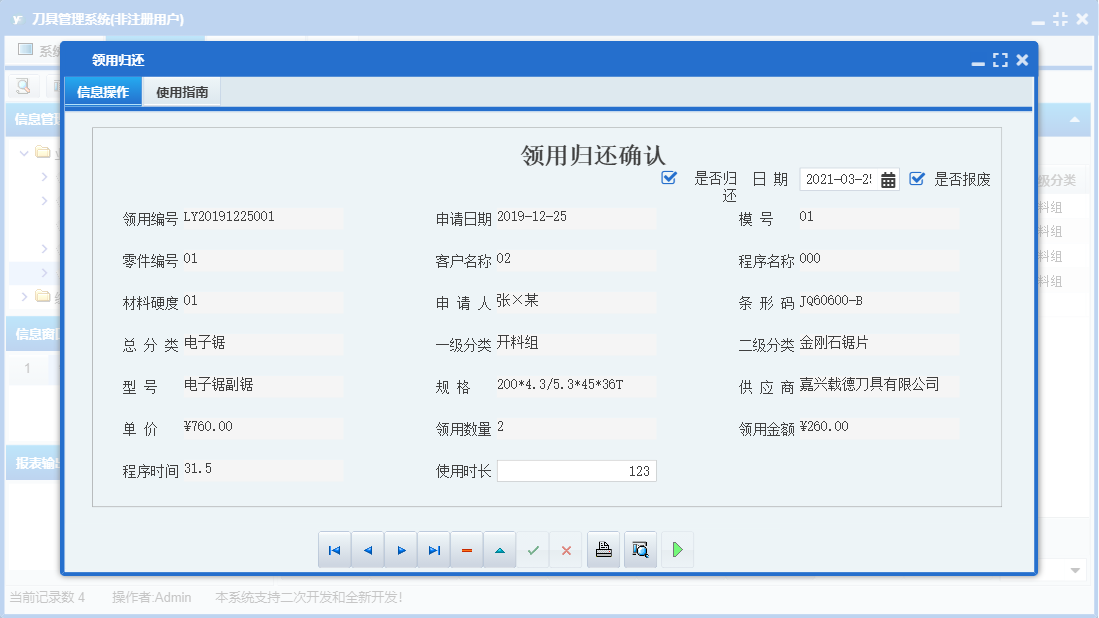Click the 当前记录数 4 status text
1099x618 pixels.
[47, 598]
